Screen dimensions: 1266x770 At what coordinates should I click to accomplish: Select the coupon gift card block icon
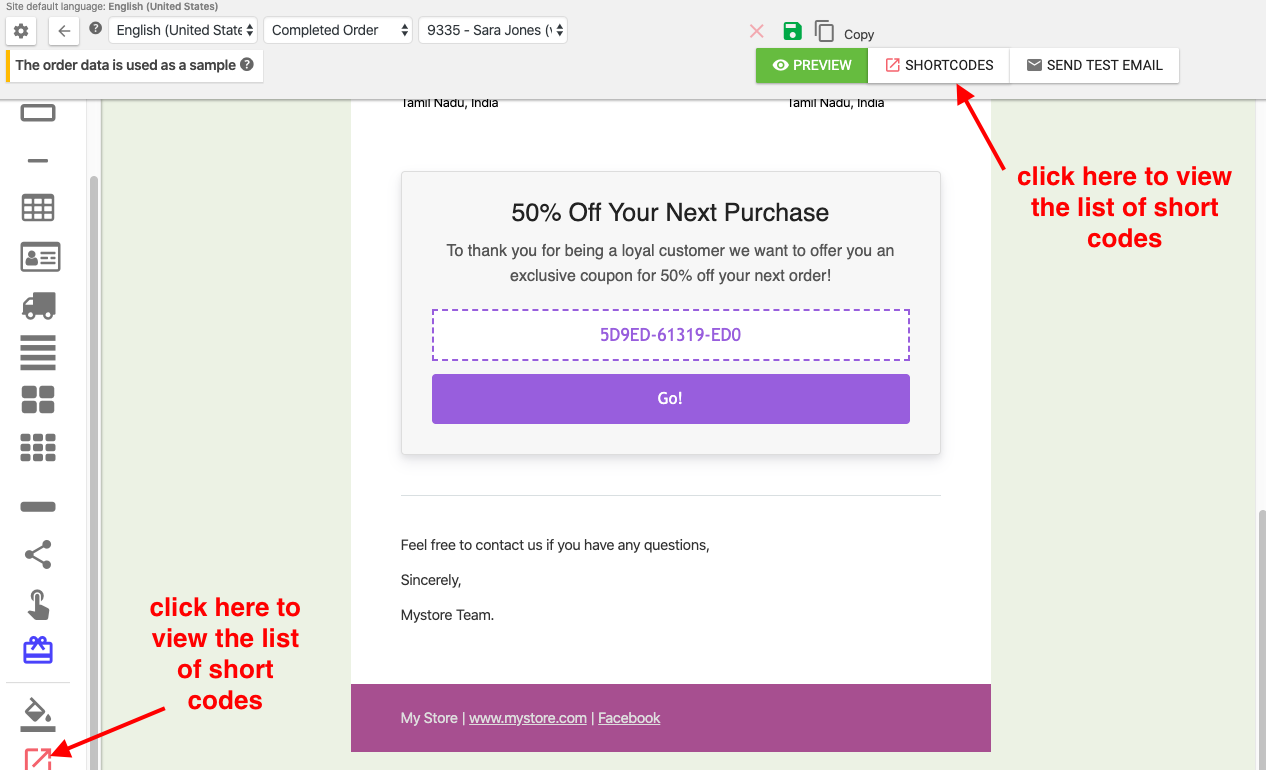pos(38,651)
